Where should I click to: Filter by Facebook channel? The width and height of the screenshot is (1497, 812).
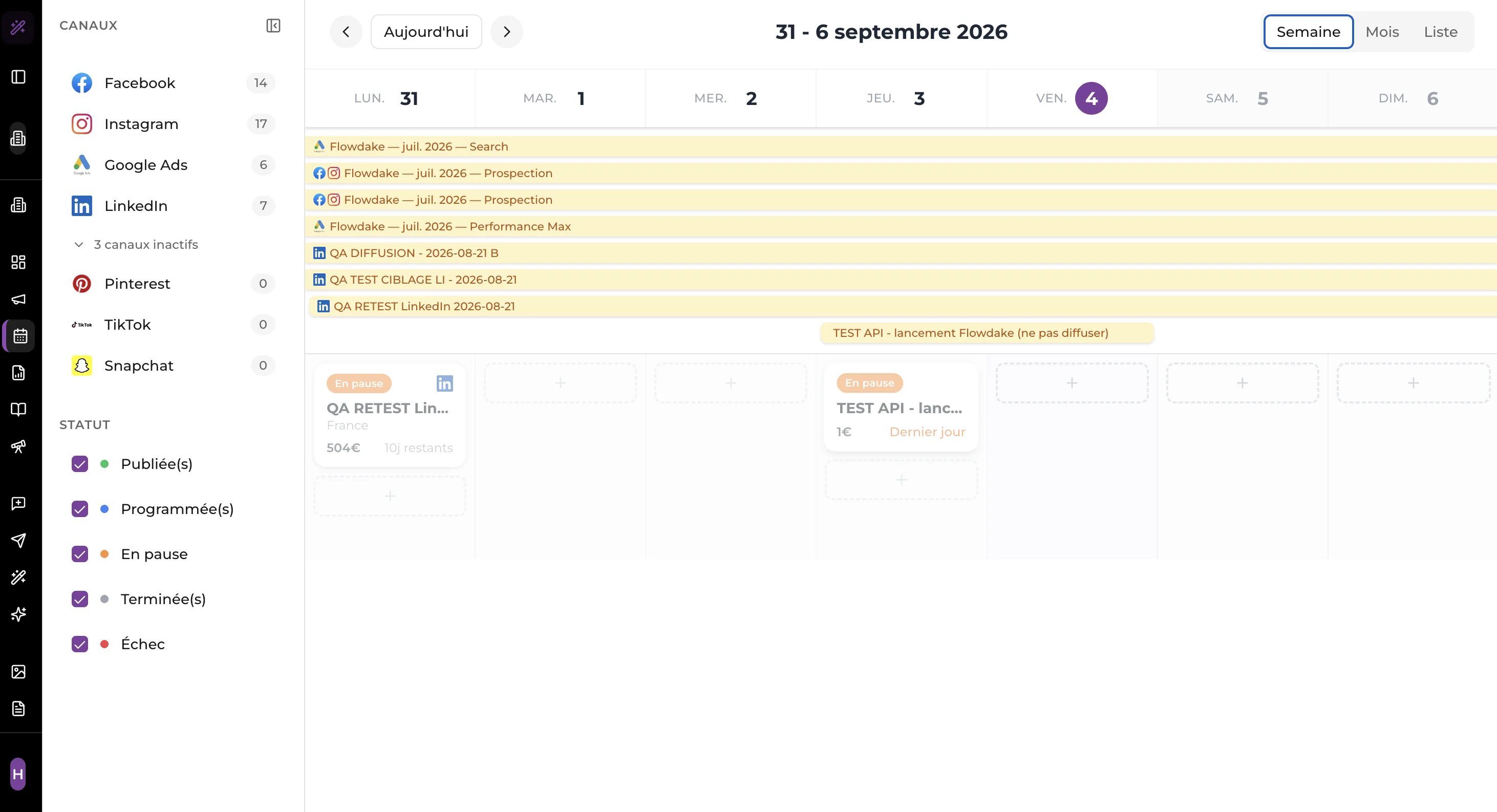(173, 83)
